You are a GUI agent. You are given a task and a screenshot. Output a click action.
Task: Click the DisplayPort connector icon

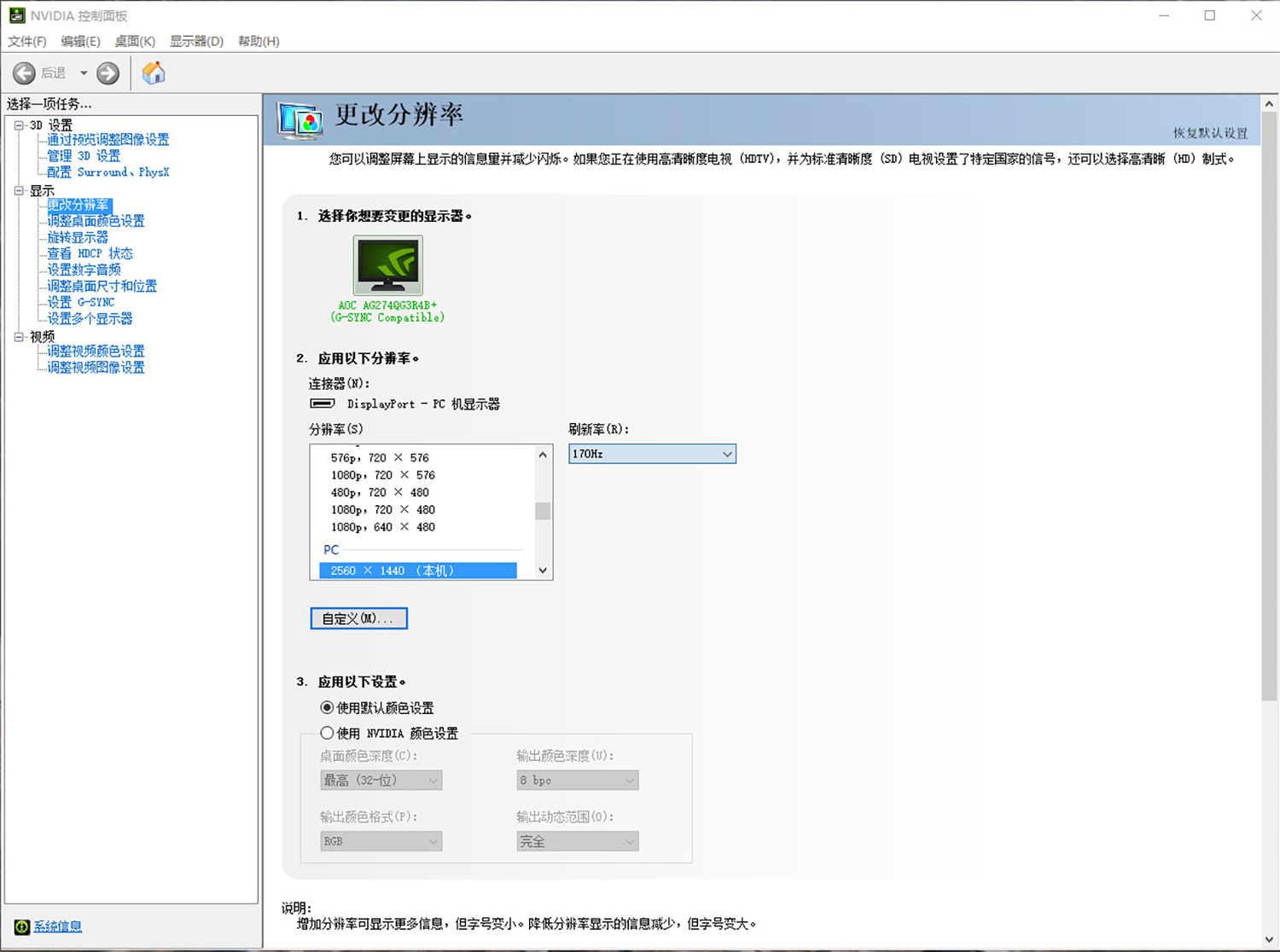[323, 403]
